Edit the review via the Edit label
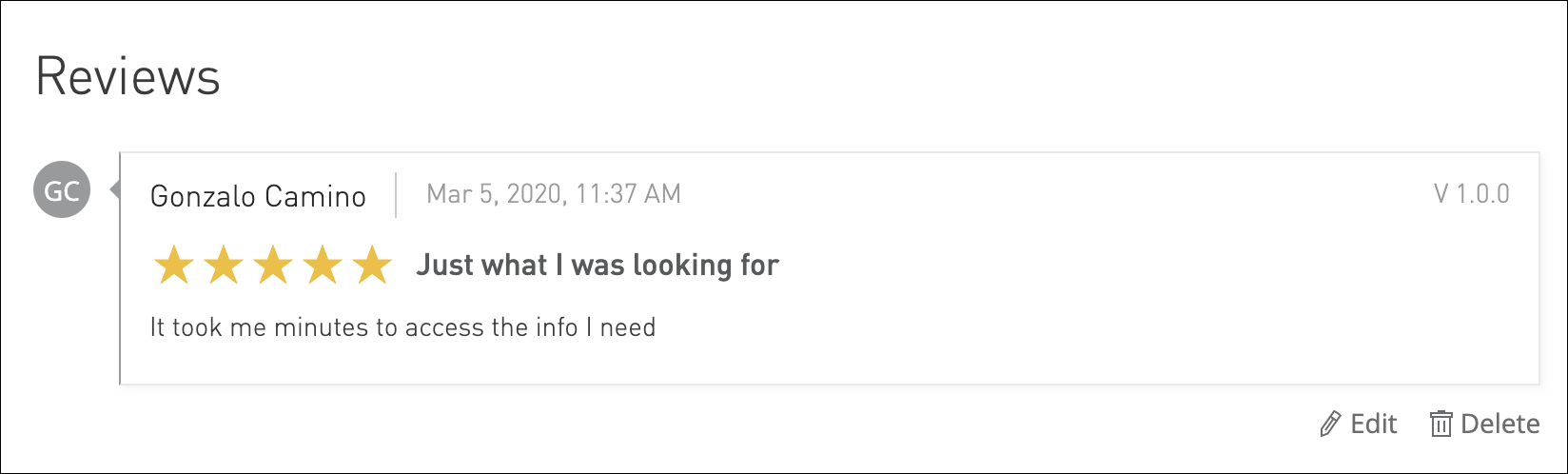This screenshot has width=1568, height=474. point(1374,424)
